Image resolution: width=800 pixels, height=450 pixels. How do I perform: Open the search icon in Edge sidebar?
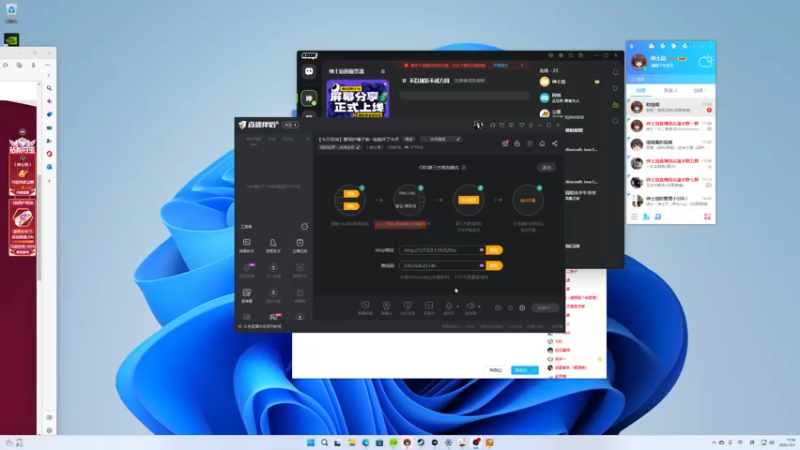coord(49,88)
